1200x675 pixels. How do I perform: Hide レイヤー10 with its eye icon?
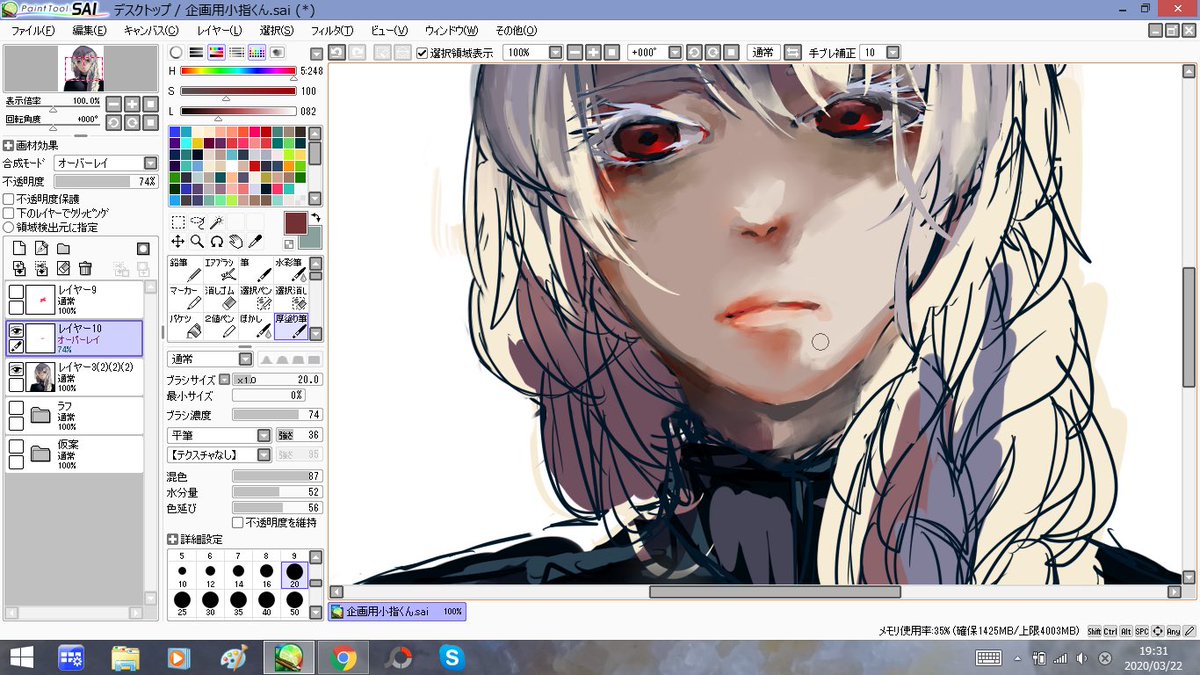[16, 330]
